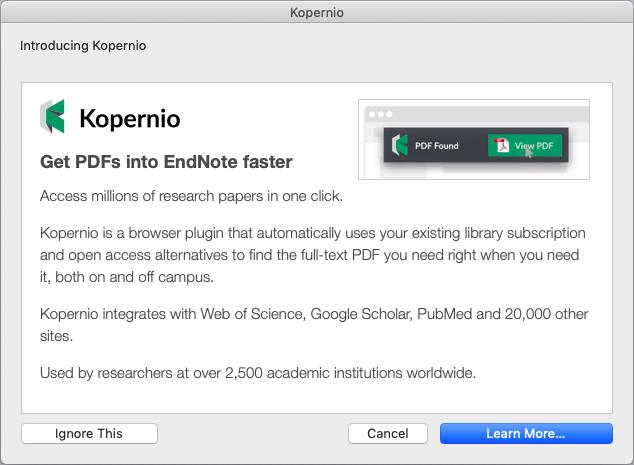Click the Kopernio wordmark beside the logo
The height and width of the screenshot is (465, 634).
point(130,119)
